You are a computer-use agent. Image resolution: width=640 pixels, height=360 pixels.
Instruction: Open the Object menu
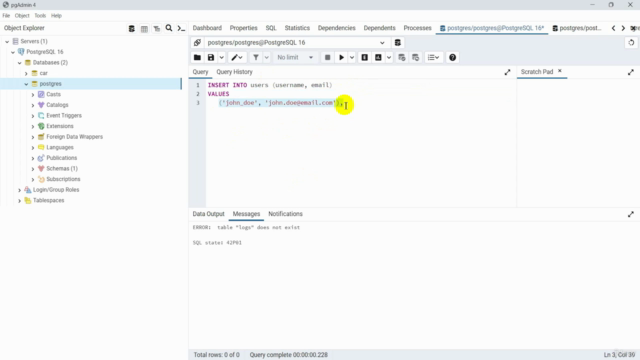[22, 16]
